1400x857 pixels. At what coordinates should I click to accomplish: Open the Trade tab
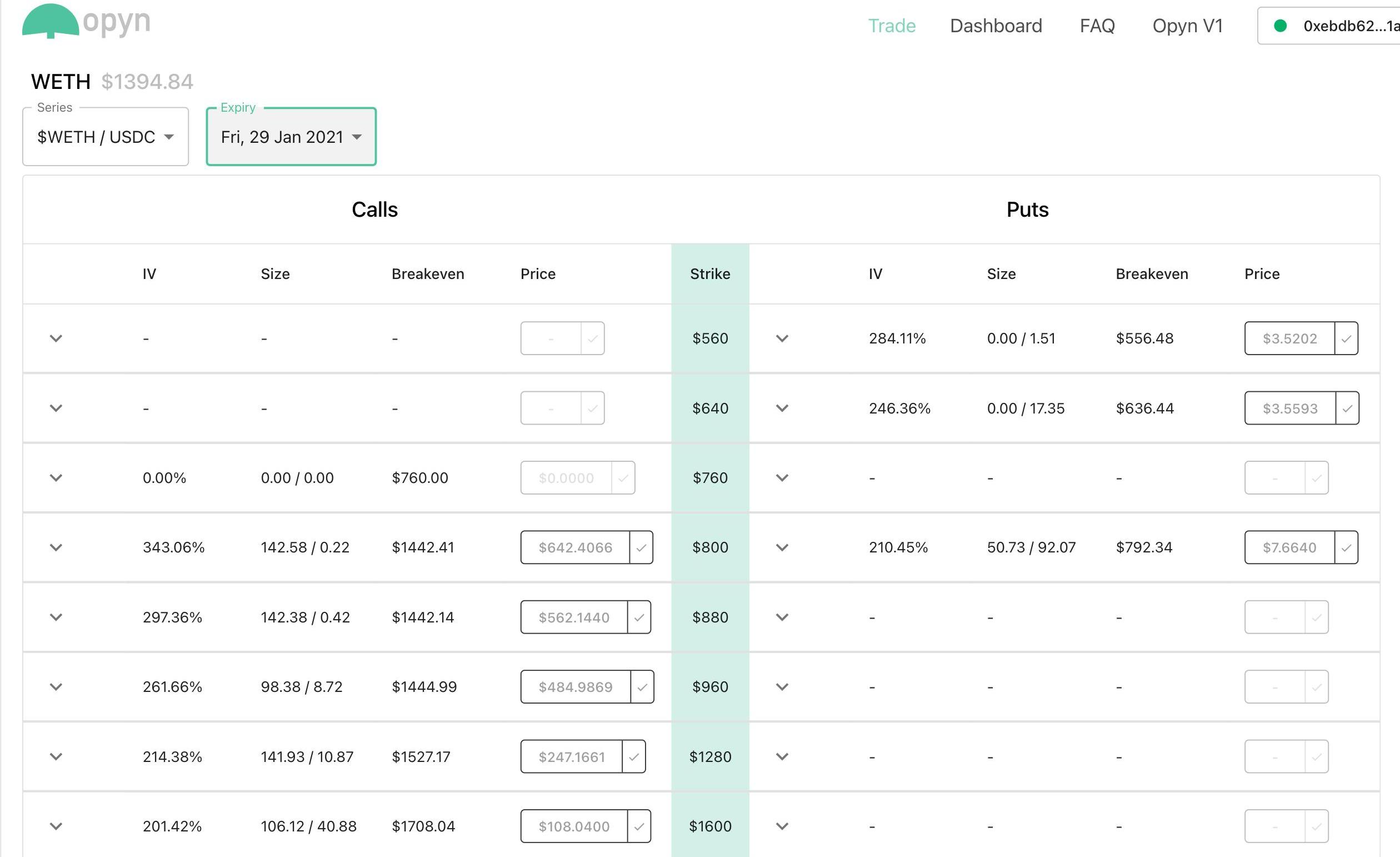[x=892, y=26]
